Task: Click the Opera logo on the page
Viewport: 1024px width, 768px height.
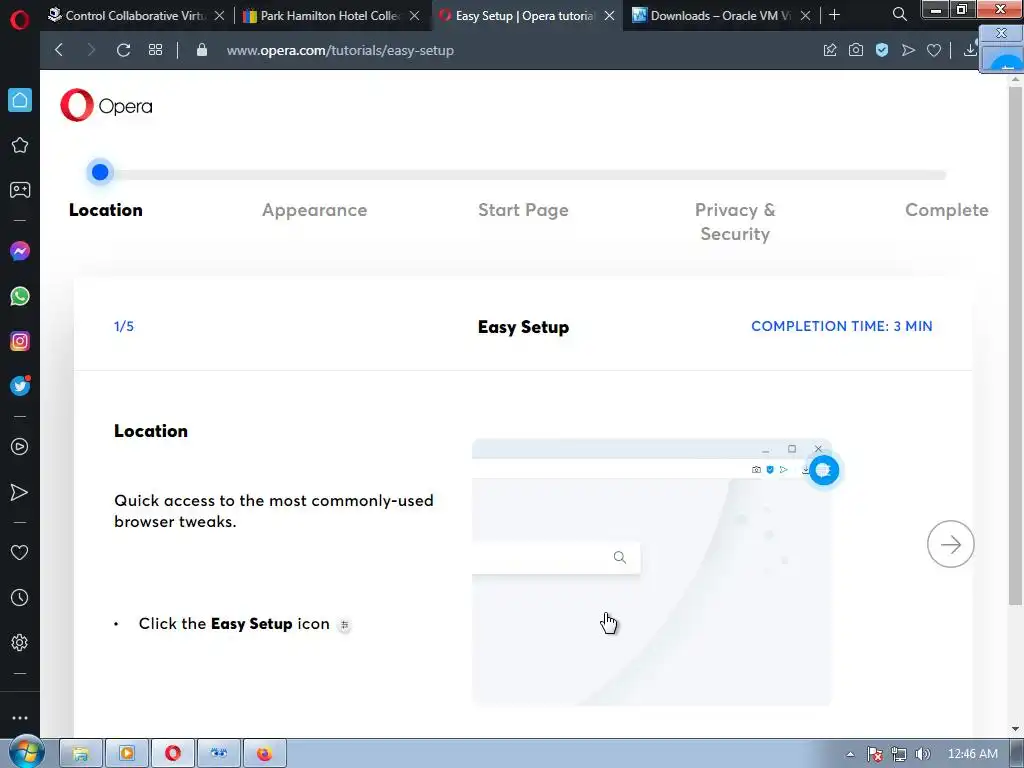Action: point(106,105)
